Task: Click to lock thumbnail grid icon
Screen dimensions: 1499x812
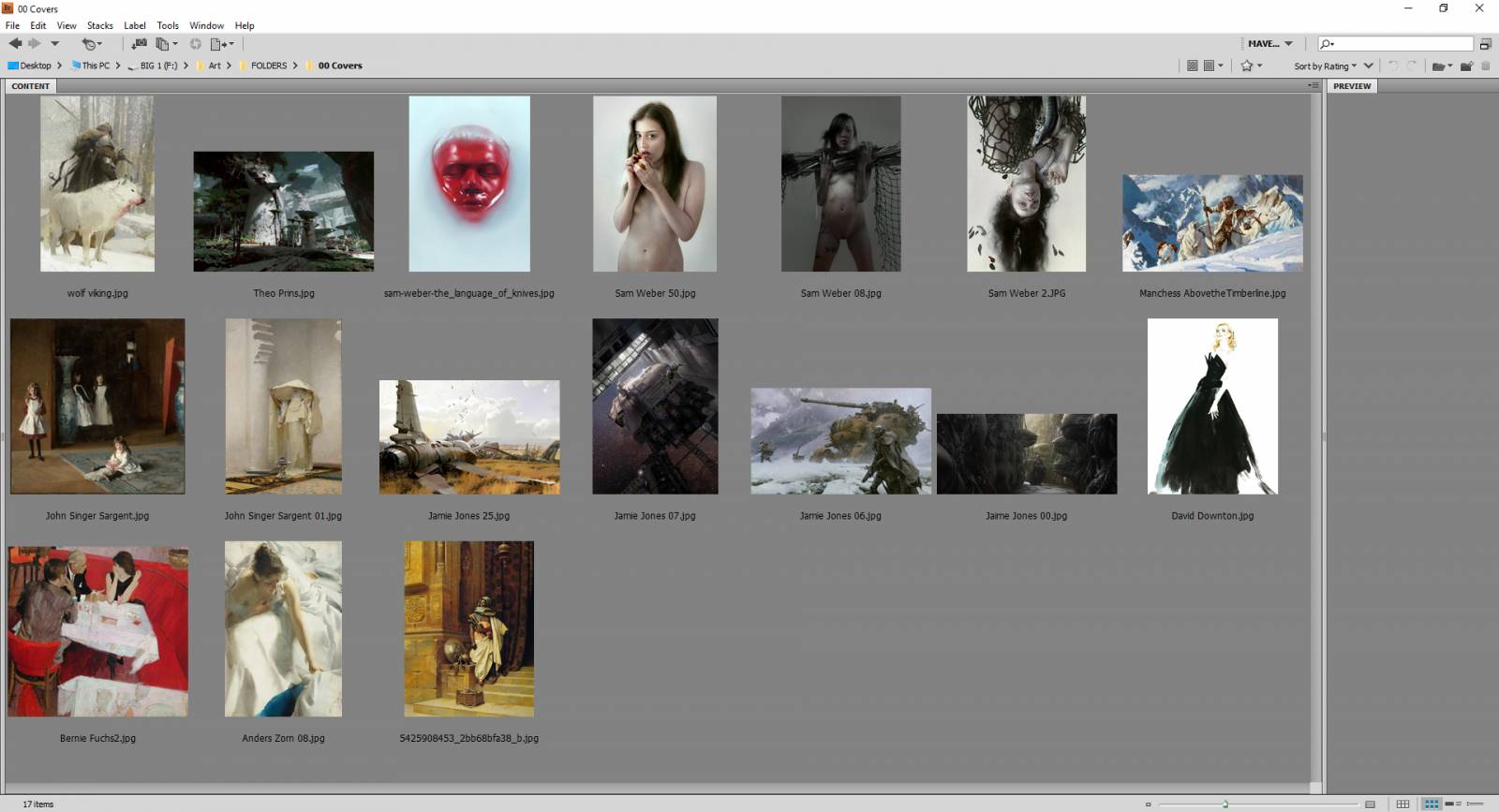Action: [1403, 805]
